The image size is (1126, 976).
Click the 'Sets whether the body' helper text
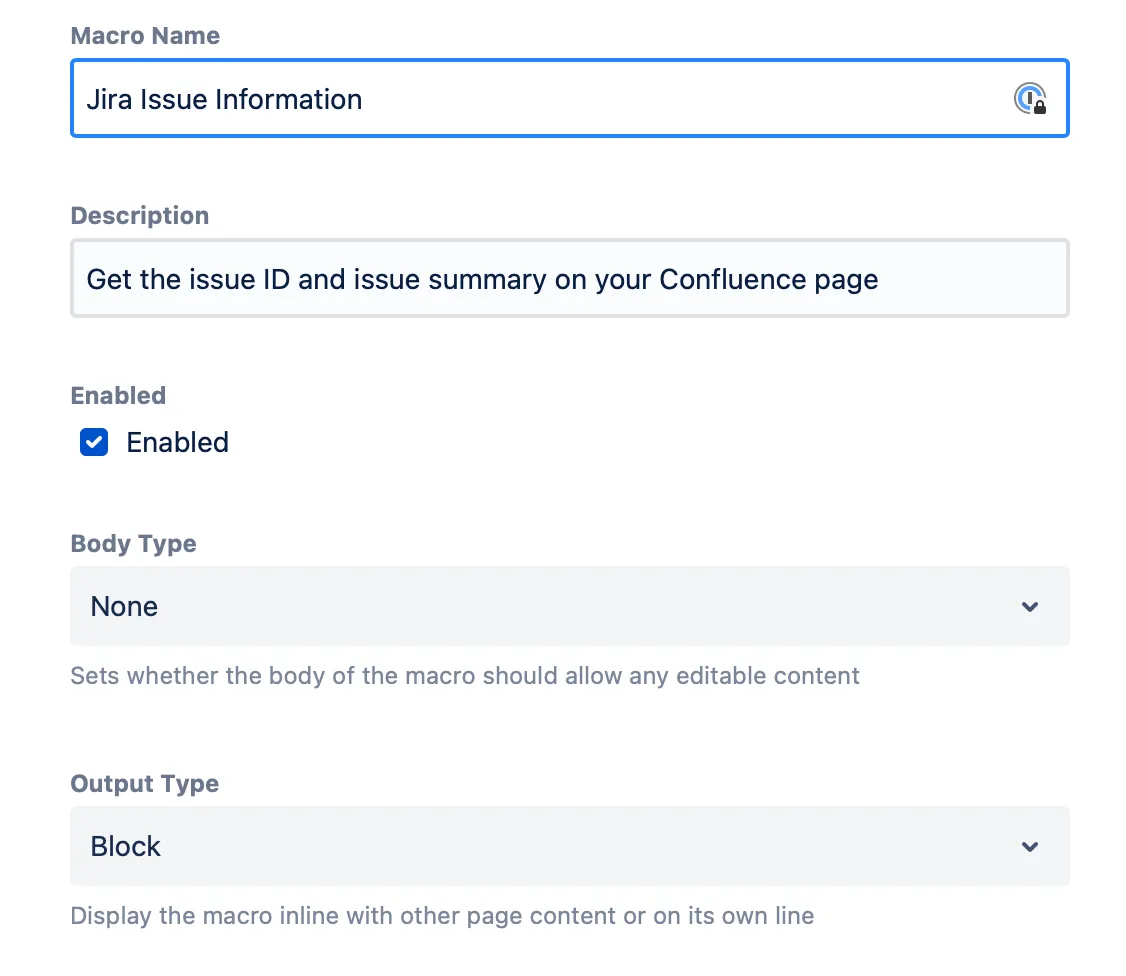click(x=465, y=676)
